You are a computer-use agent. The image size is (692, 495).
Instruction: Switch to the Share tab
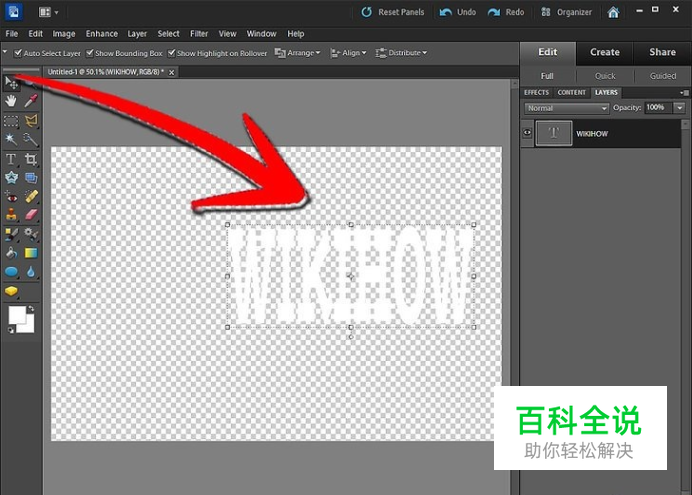pos(662,52)
